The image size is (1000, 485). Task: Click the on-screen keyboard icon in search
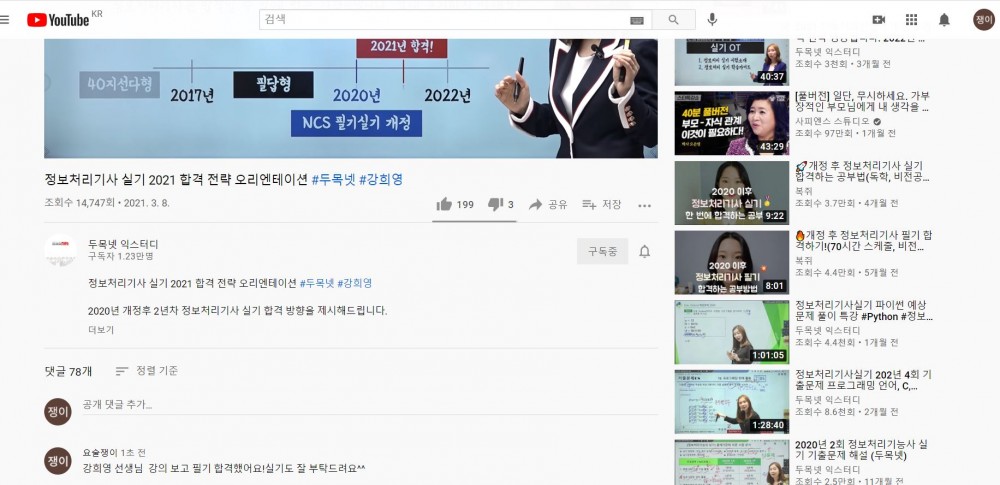tap(637, 20)
